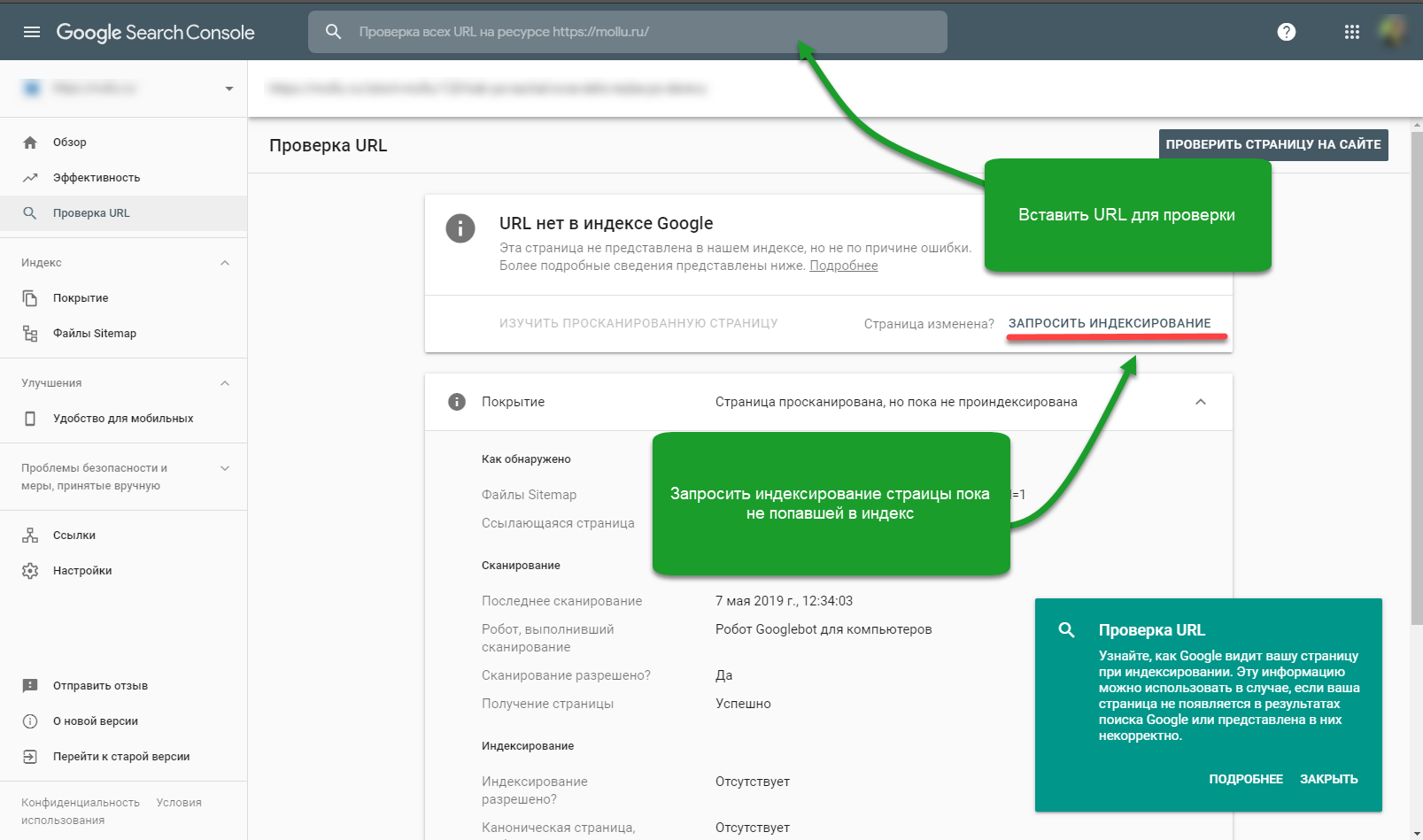This screenshot has height=840, width=1423.
Task: Click ЗАПРОСИТЬ ИНДЕКСИРОВАНИЕ
Action: (x=1110, y=323)
